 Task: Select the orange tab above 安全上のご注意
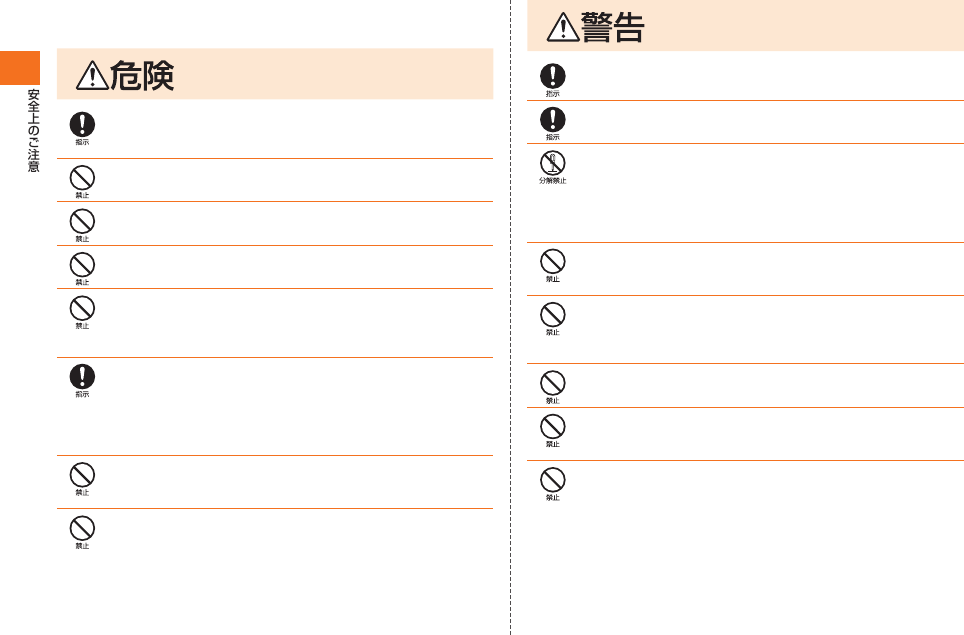[x=20, y=68]
